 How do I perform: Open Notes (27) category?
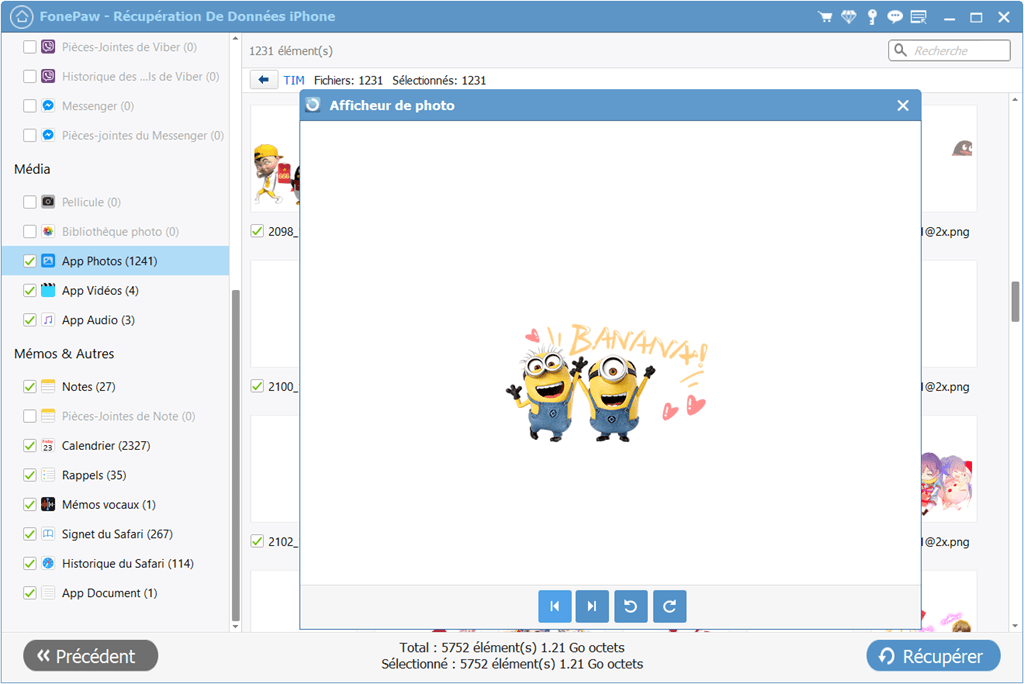pyautogui.click(x=116, y=386)
